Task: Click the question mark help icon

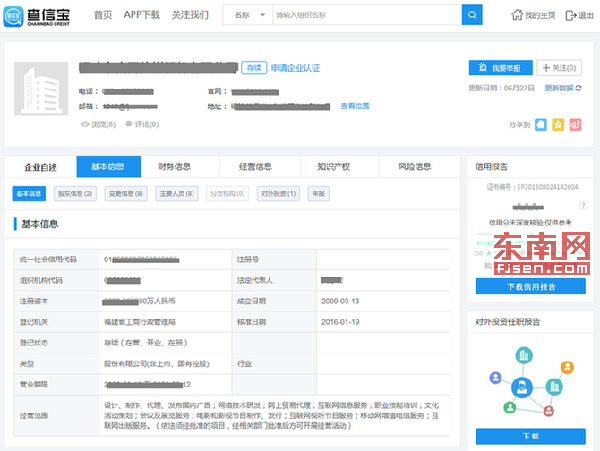Action: point(583,205)
